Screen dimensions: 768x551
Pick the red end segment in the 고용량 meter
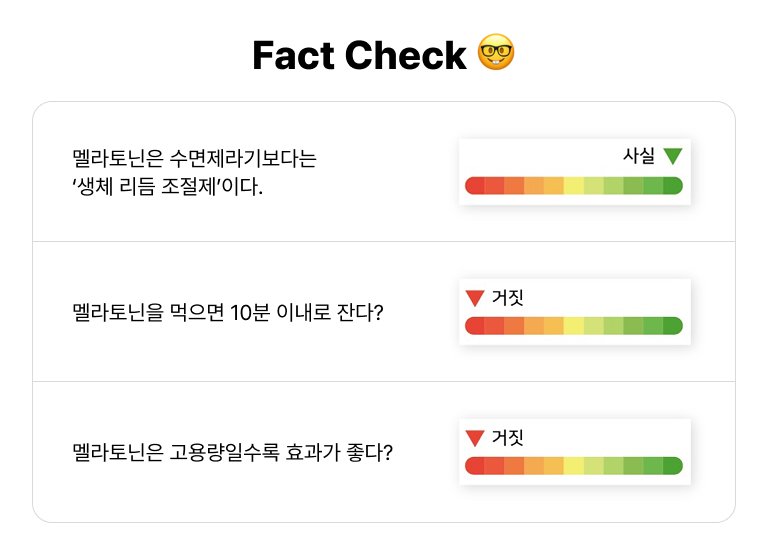[x=475, y=465]
